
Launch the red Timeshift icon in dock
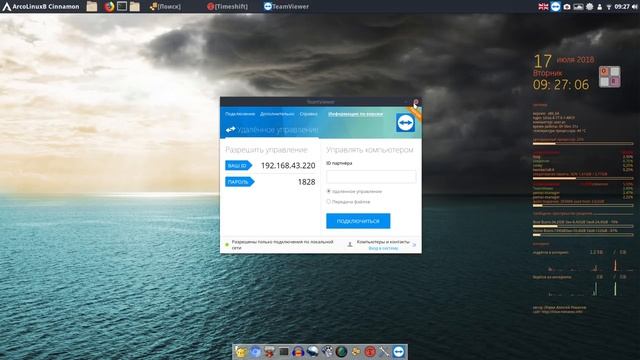(370, 351)
